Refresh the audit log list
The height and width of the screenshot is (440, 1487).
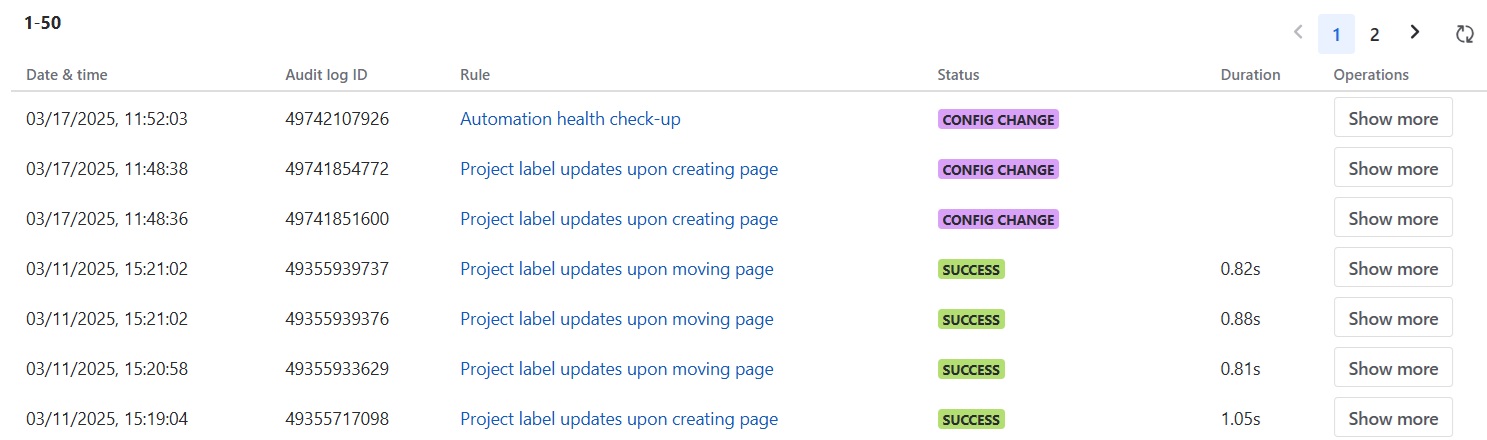point(1464,34)
